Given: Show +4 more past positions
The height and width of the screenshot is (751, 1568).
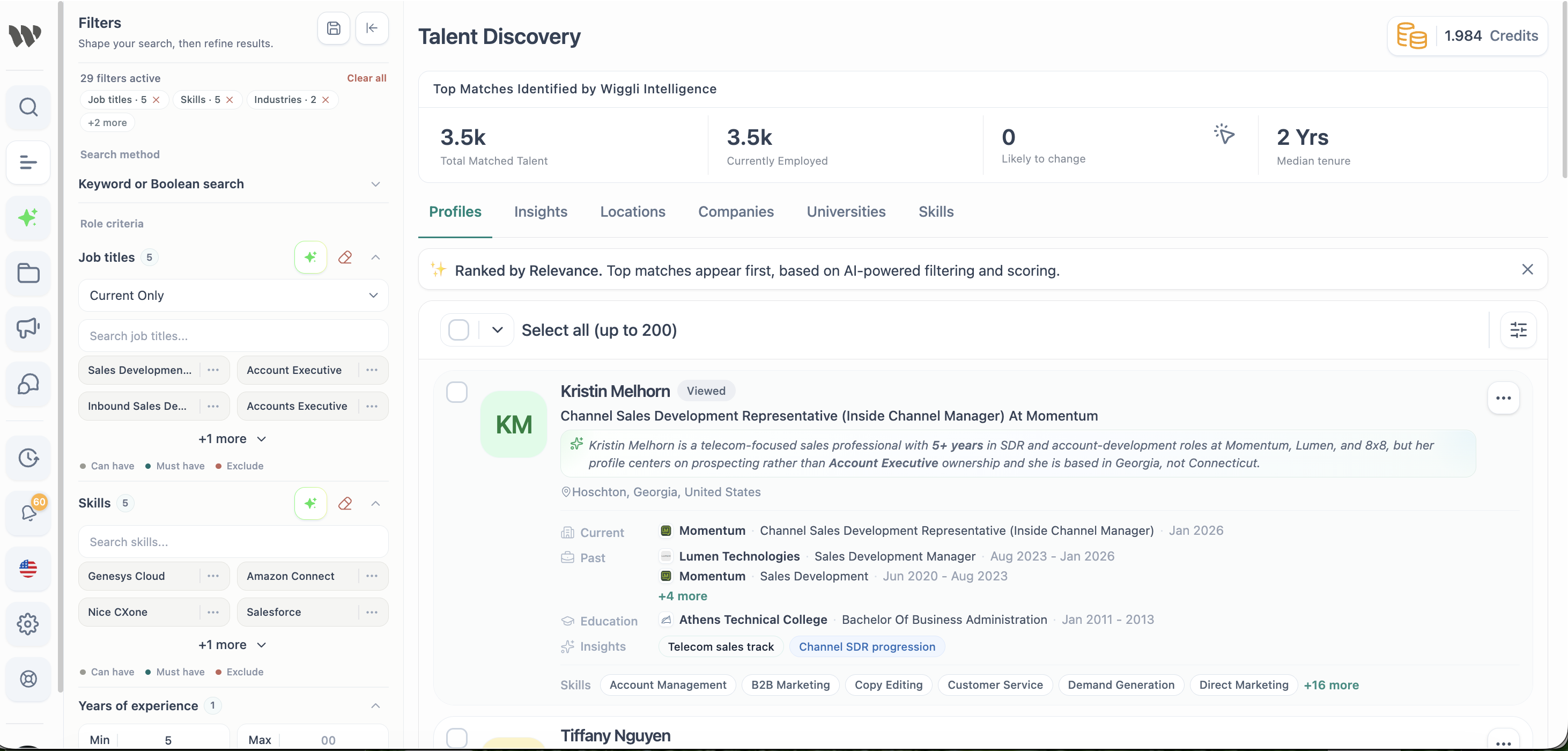Looking at the screenshot, I should coord(682,595).
